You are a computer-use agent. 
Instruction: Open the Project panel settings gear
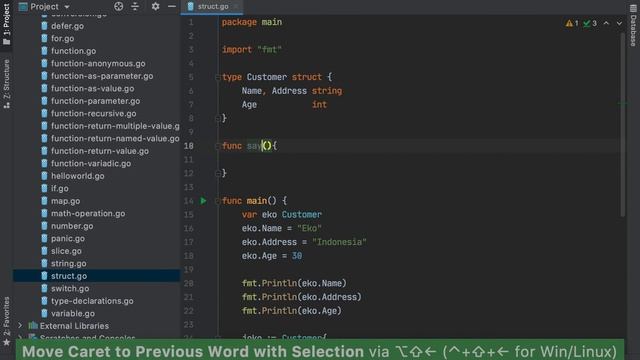(156, 7)
